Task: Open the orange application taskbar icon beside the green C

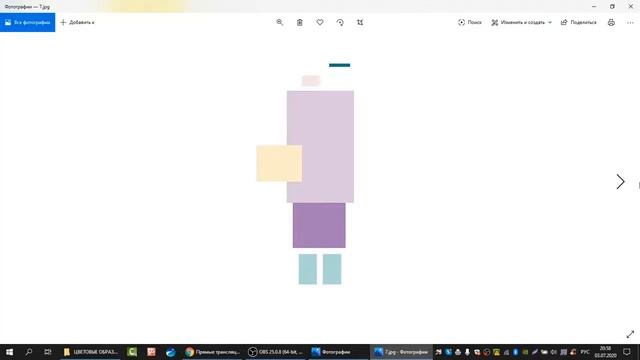Action: tap(151, 352)
